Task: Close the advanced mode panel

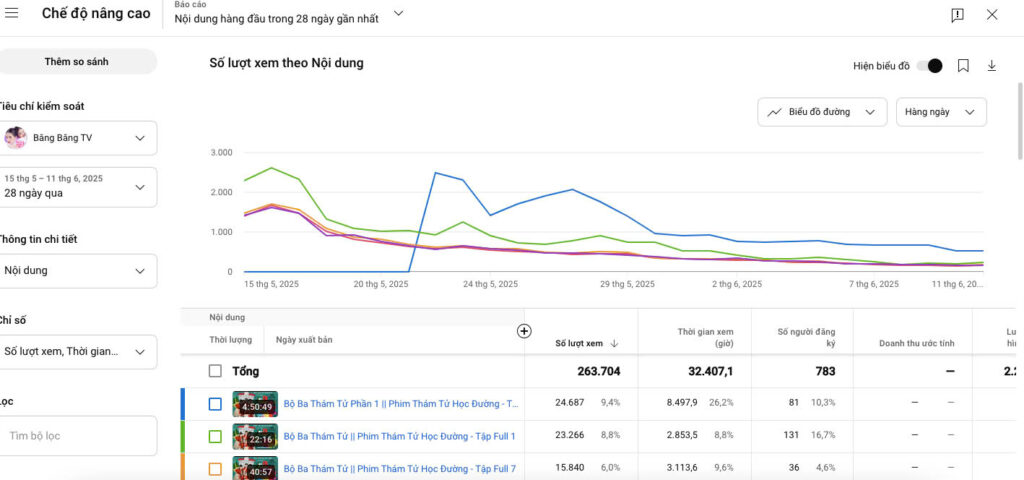Action: click(992, 15)
